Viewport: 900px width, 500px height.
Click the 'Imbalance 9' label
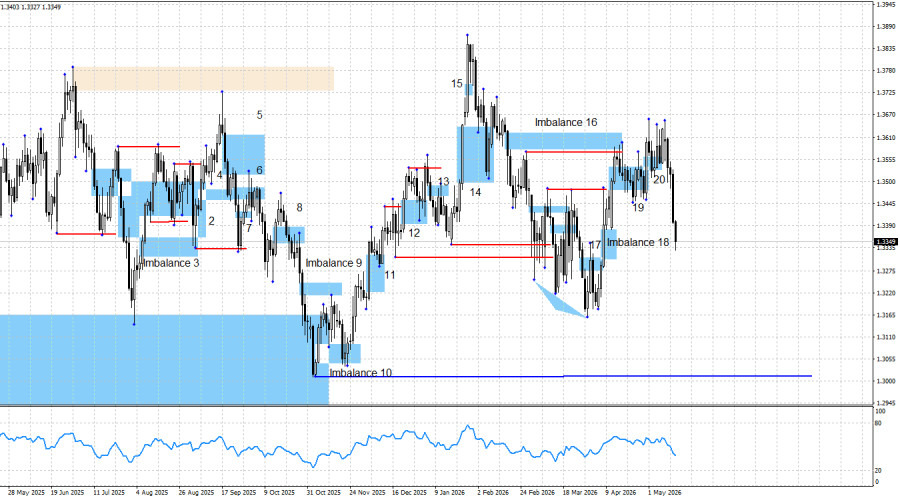pos(333,263)
